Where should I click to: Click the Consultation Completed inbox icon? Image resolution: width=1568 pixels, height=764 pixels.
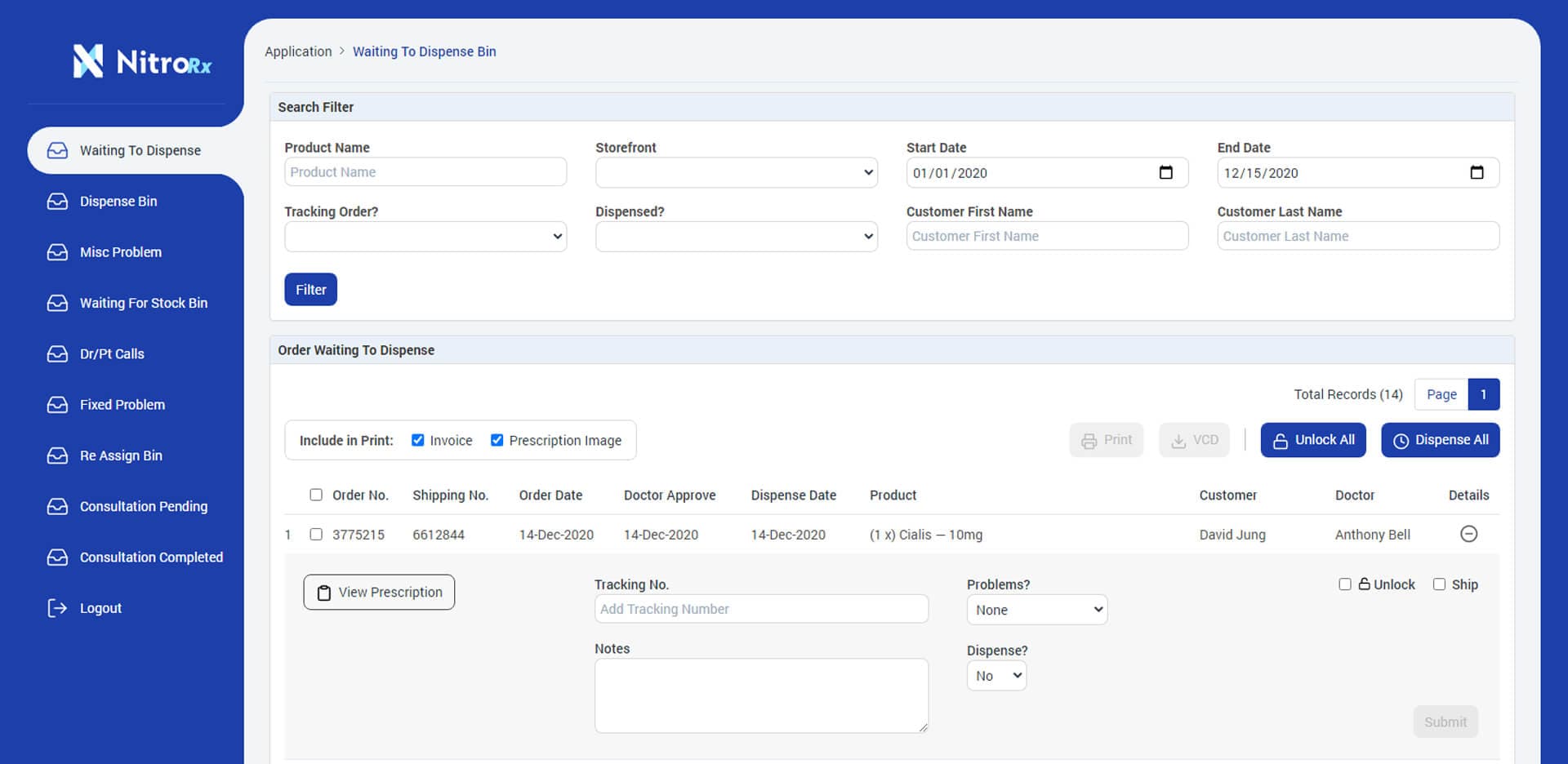pos(57,557)
